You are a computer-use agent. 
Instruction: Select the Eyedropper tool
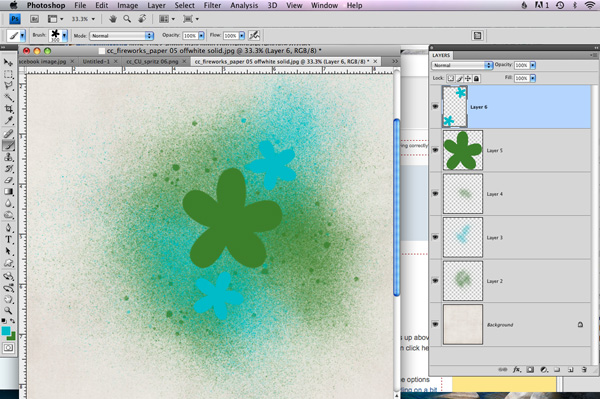tap(8, 121)
